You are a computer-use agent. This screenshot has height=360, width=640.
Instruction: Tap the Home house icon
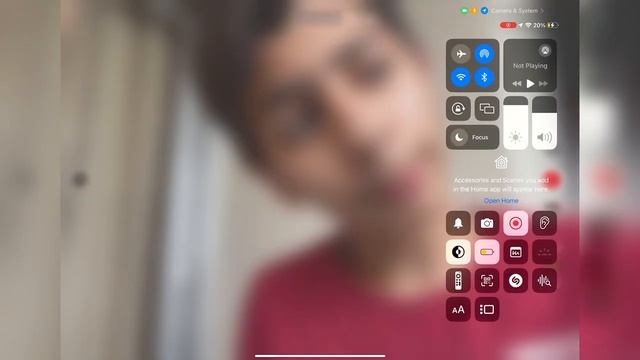(x=501, y=162)
